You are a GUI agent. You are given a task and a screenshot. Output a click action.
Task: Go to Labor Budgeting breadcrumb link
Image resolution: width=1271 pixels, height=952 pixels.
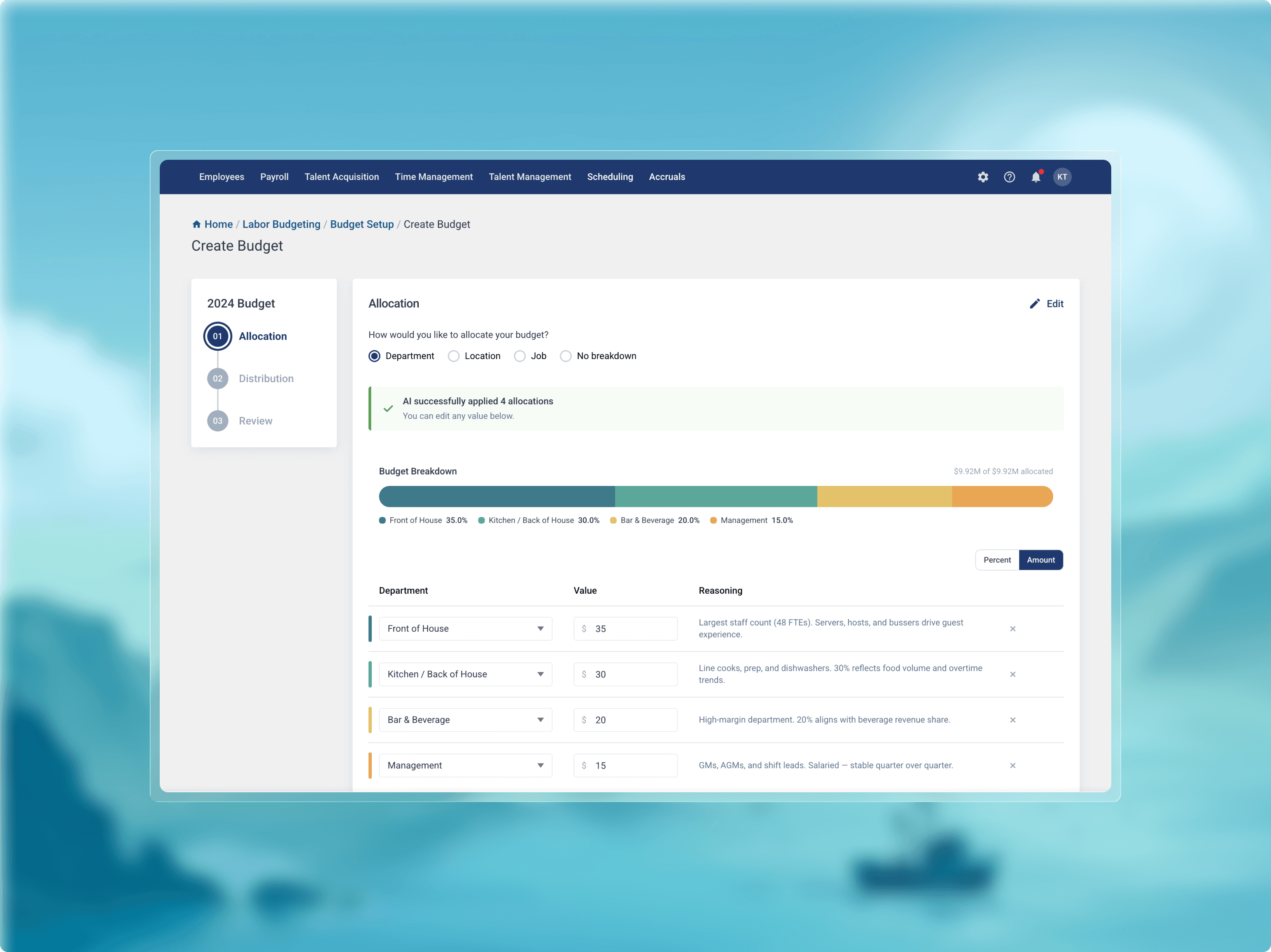[282, 224]
